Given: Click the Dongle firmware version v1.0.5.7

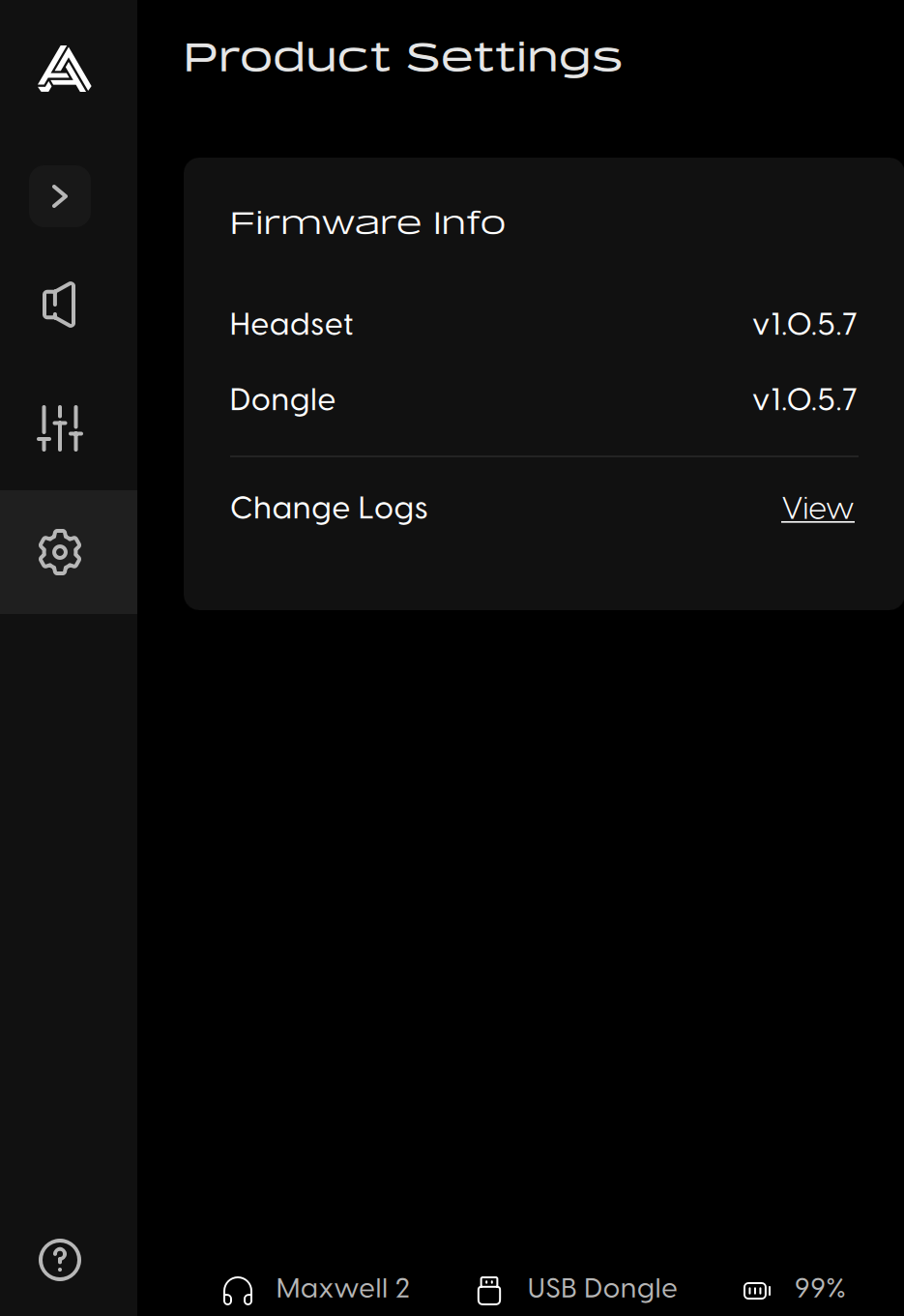Looking at the screenshot, I should (x=804, y=399).
